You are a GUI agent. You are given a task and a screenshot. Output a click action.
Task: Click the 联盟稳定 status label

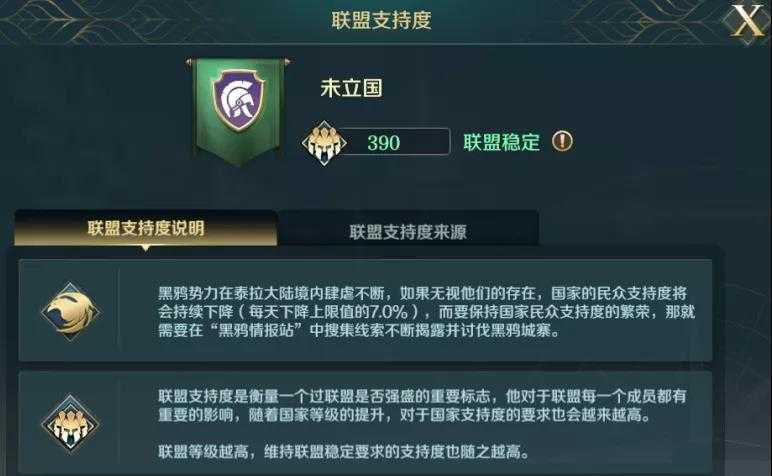pos(501,142)
